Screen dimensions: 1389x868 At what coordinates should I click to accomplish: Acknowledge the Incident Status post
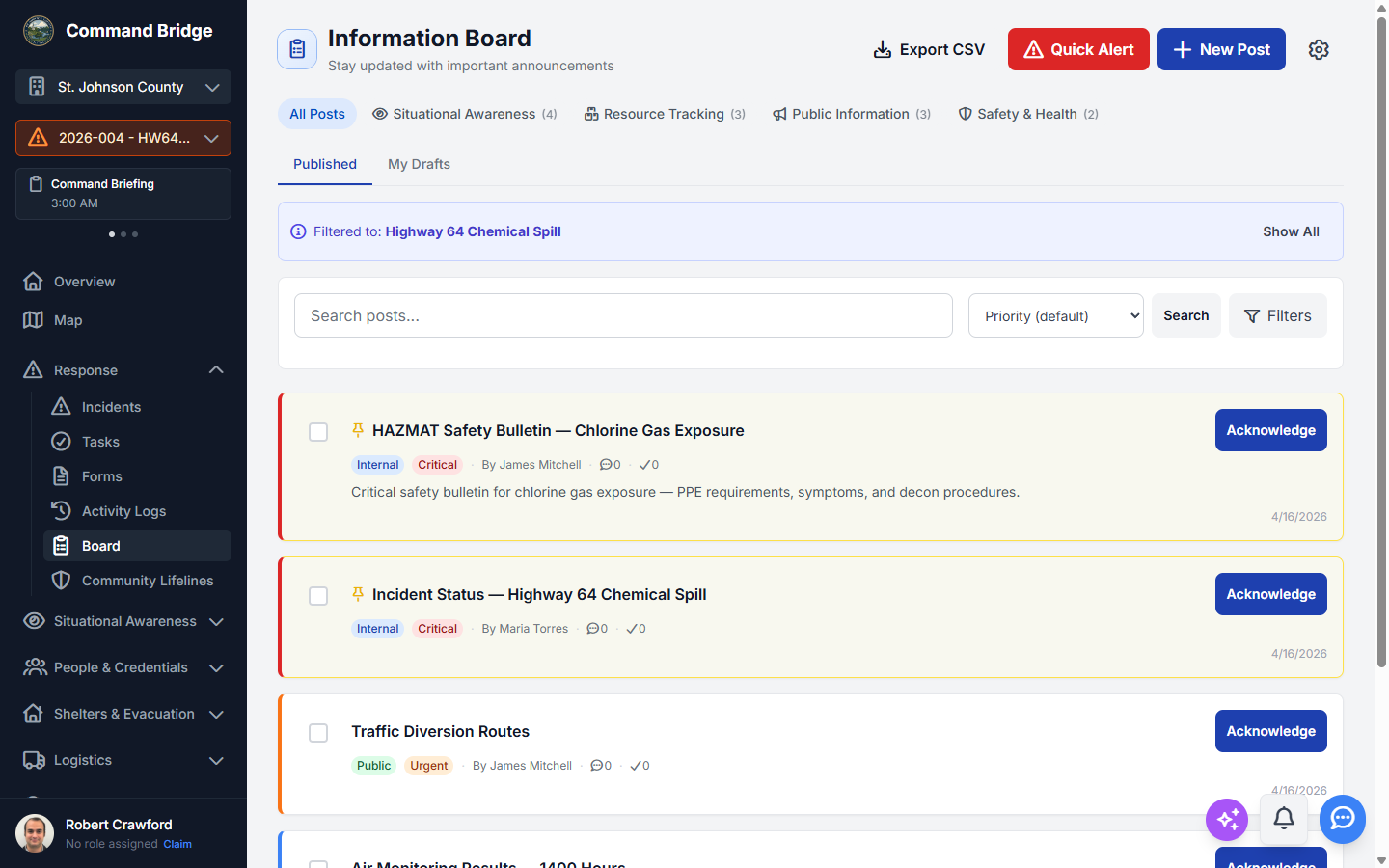[1270, 594]
